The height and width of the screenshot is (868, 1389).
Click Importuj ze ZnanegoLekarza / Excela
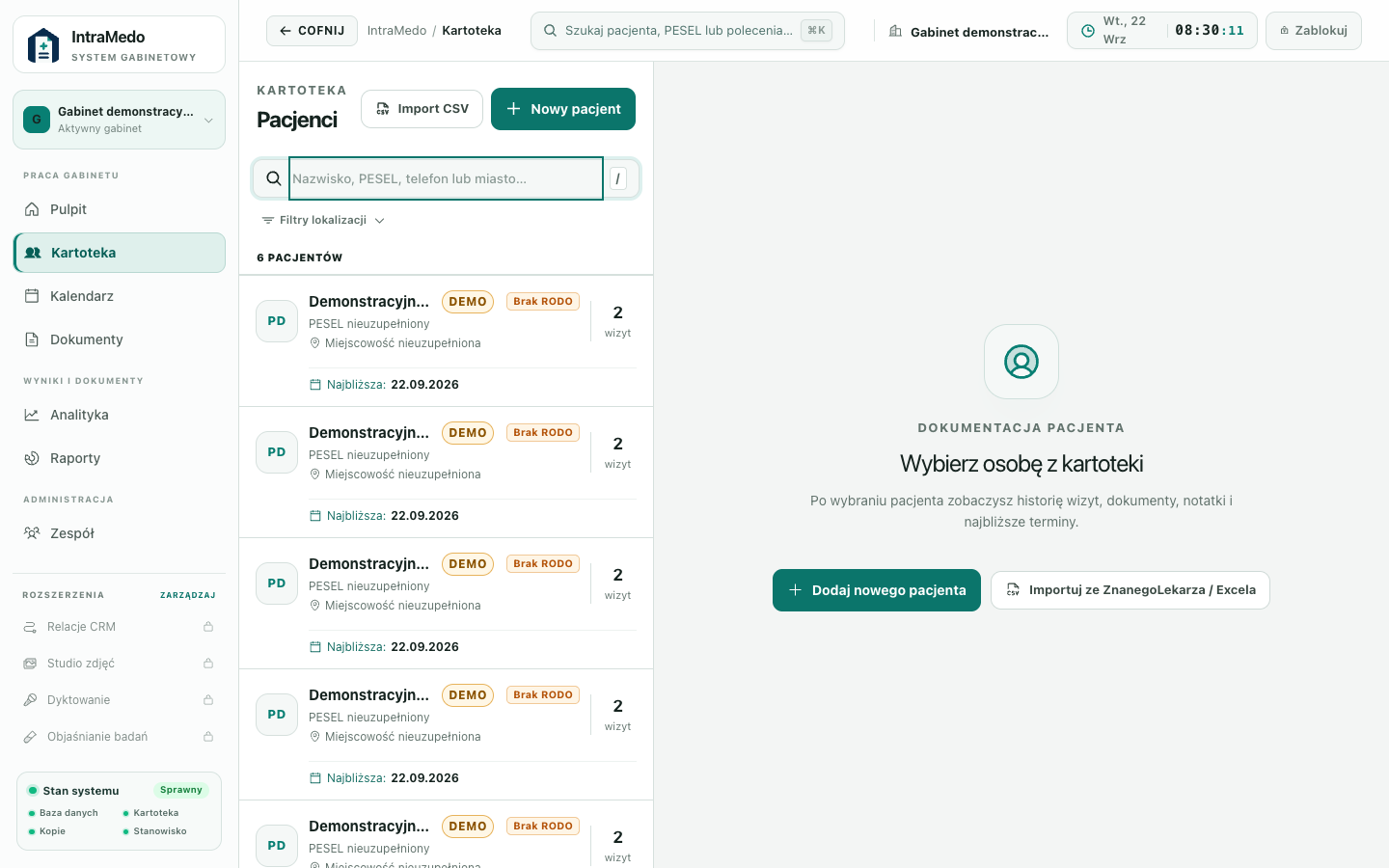[x=1130, y=590]
